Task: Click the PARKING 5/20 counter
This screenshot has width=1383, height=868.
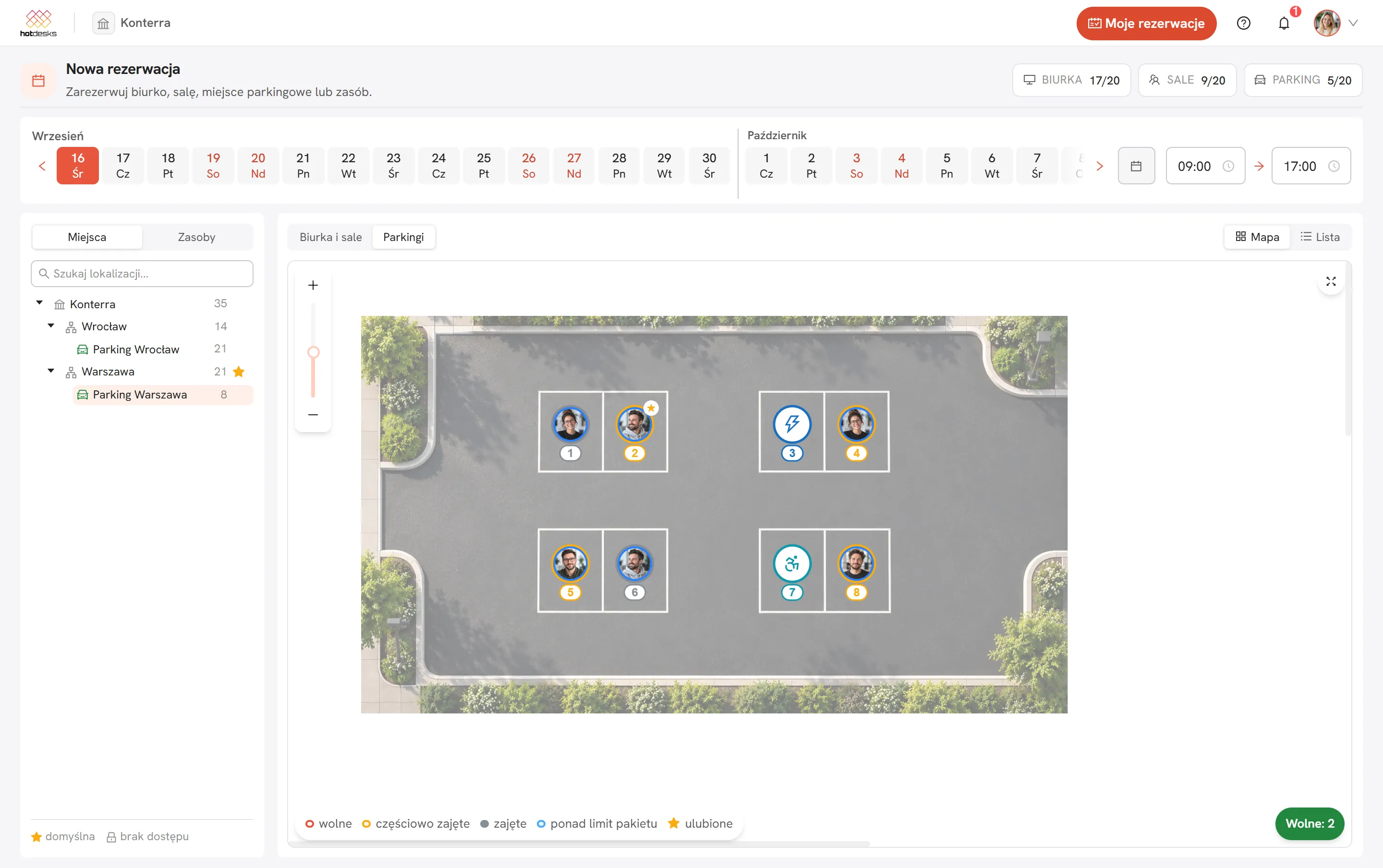Action: click(x=1303, y=80)
